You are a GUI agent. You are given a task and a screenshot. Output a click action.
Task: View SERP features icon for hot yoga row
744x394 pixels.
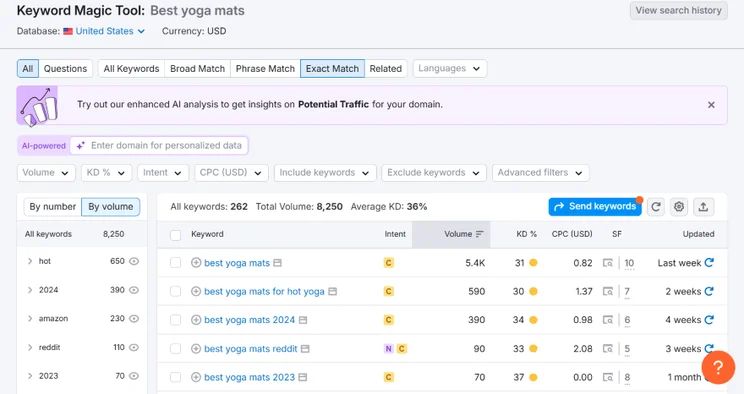607,291
